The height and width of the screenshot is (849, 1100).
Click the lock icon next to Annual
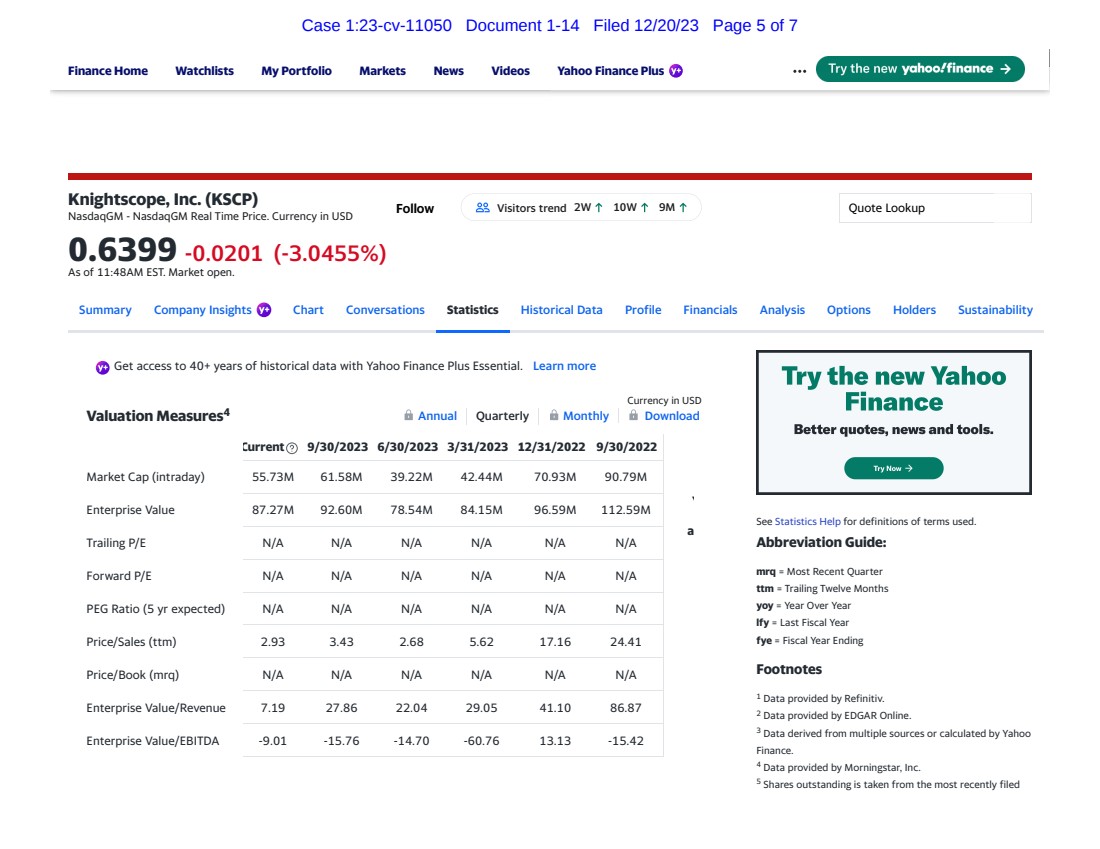point(408,416)
